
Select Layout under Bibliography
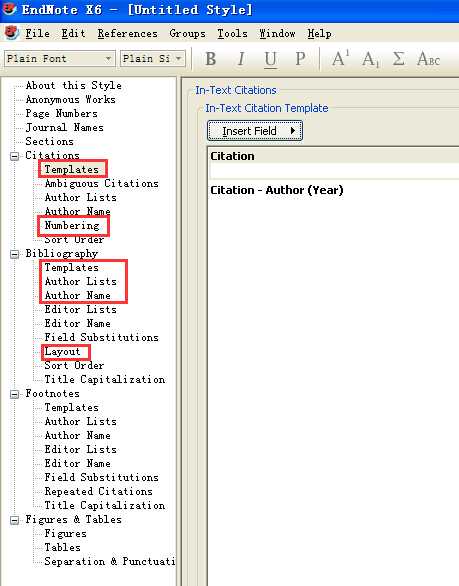click(62, 352)
